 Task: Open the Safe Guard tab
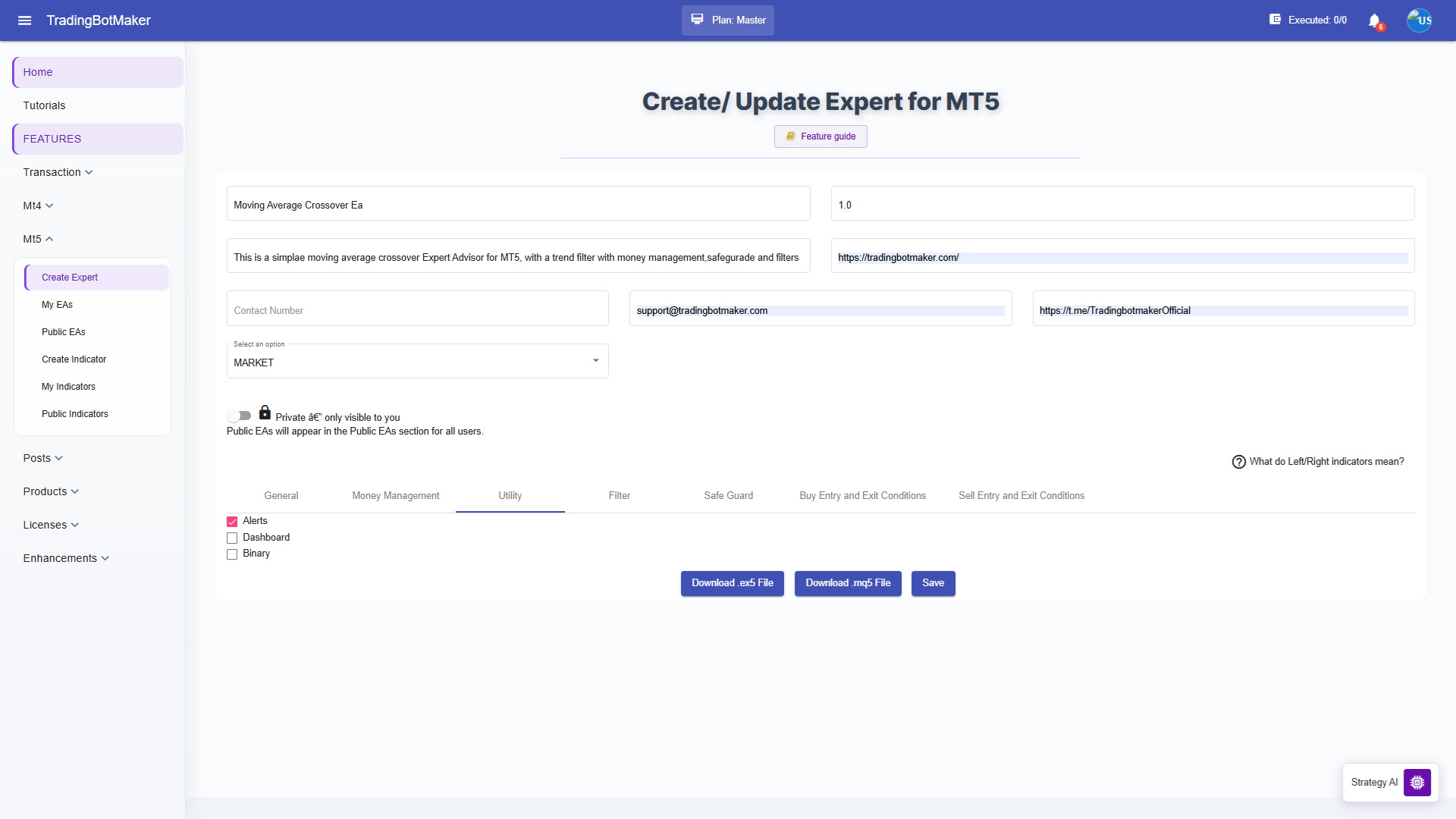click(x=729, y=496)
